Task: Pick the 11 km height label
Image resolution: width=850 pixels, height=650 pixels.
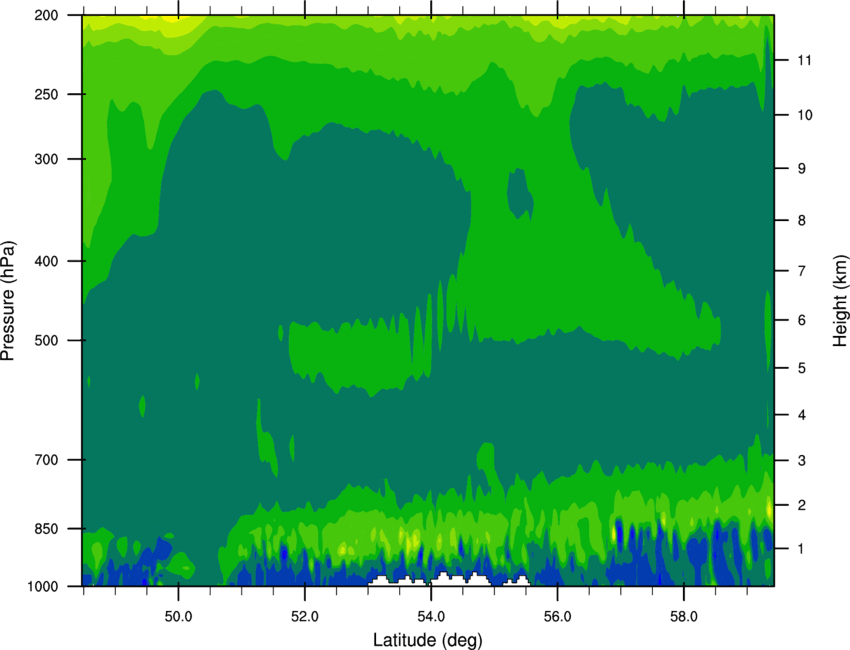Action: pos(804,60)
